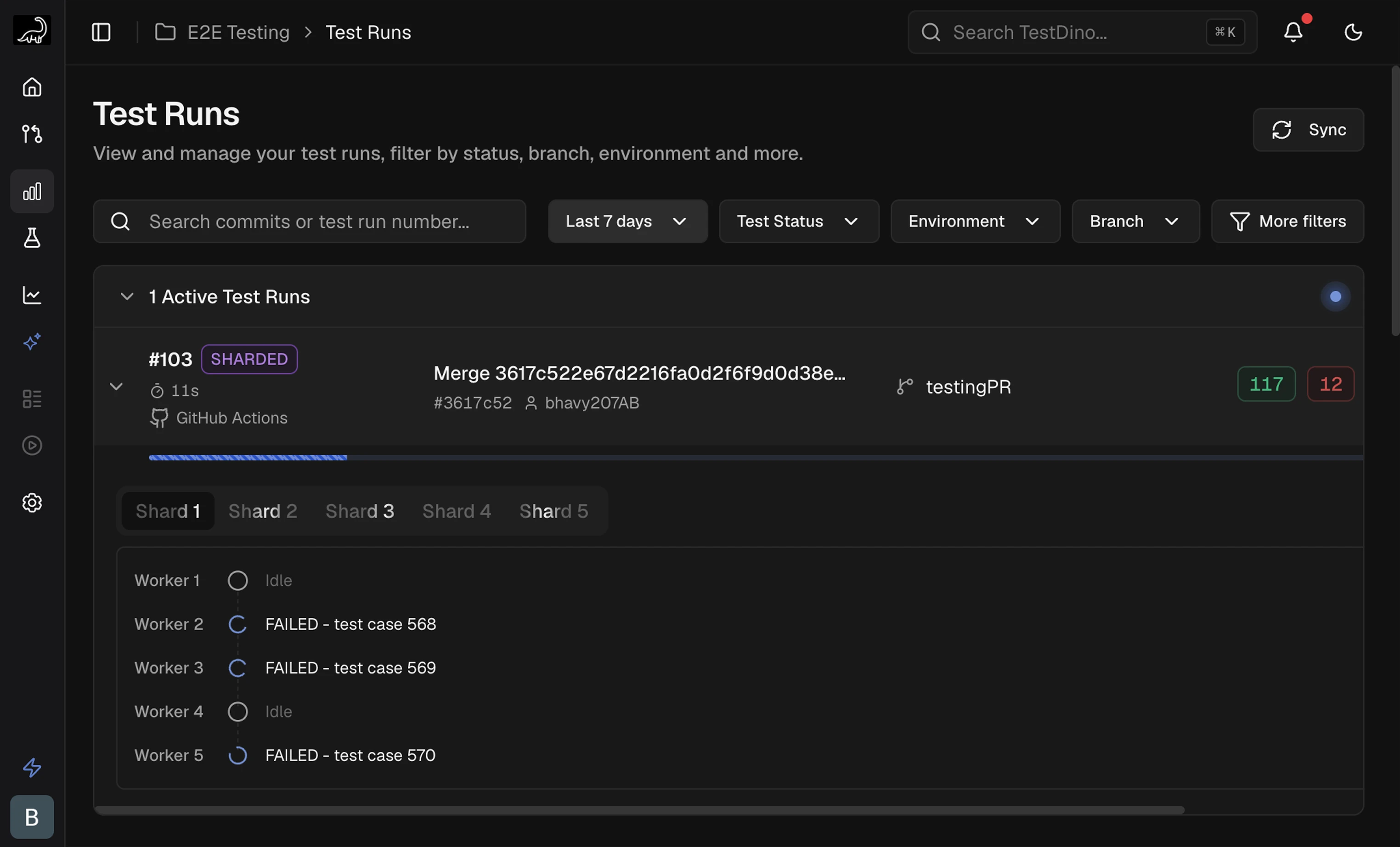Click the testingPR branch name
Screen dimensions: 1400x847
click(969, 387)
